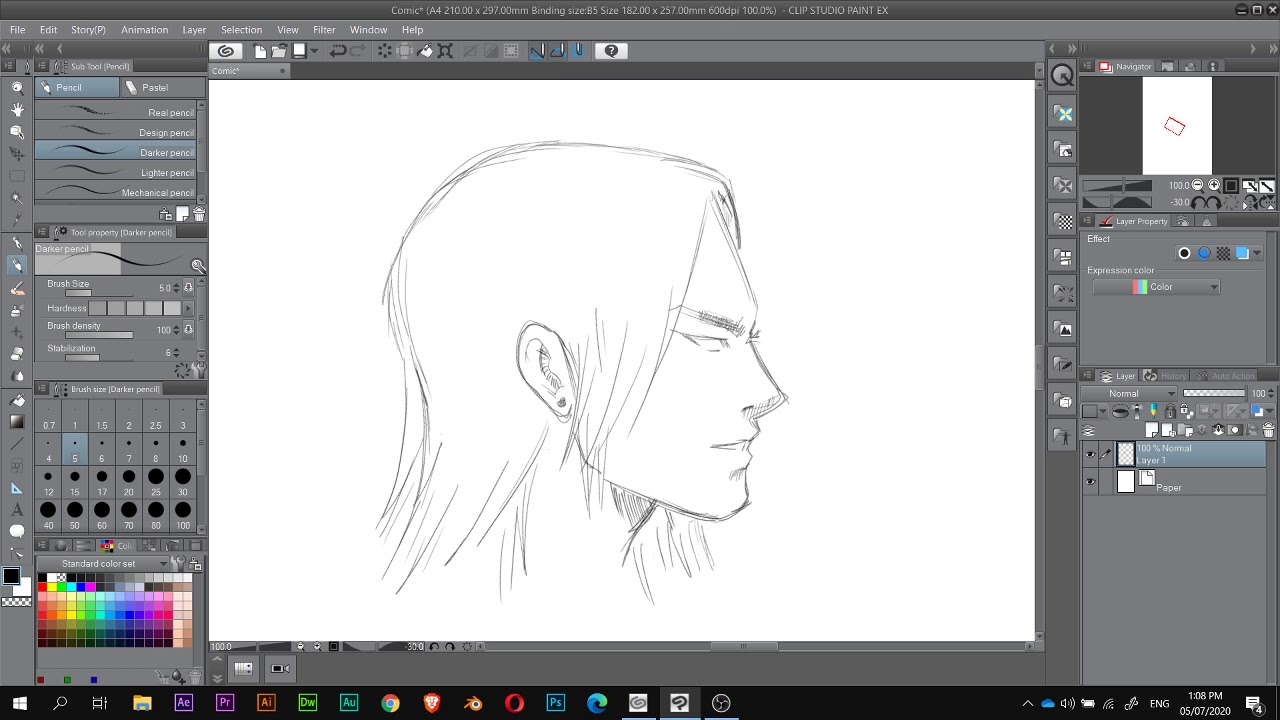Open CLIP STUDIO launcher from the command bar
The width and height of the screenshot is (1280, 720).
226,51
